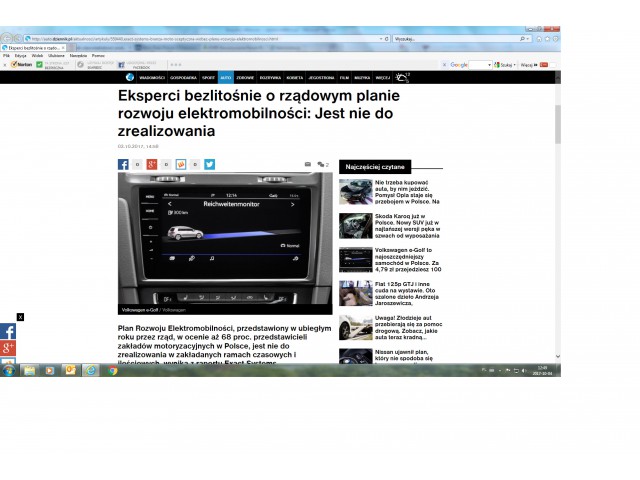Close the floating social share bar

click(x=20, y=317)
